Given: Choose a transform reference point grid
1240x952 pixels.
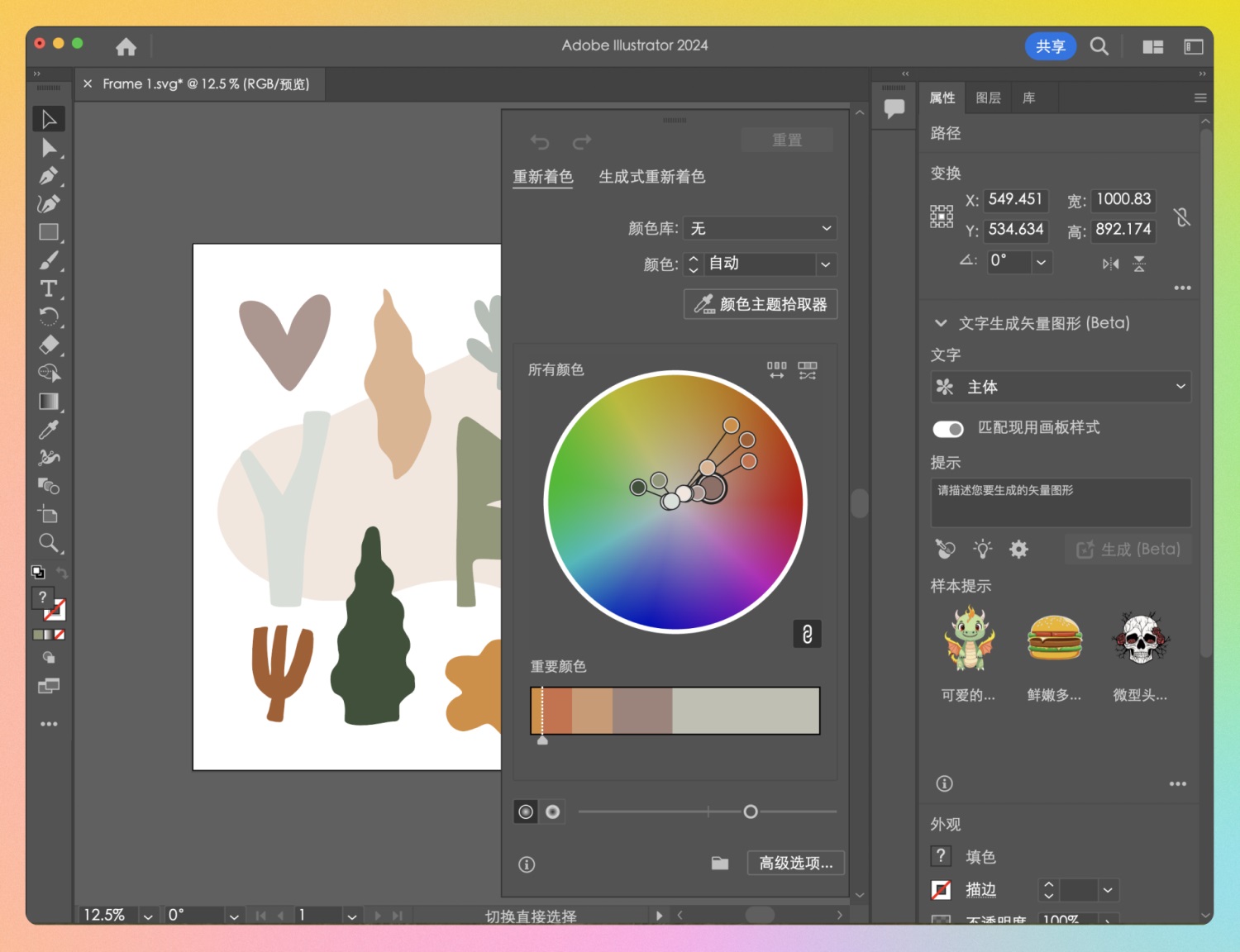Looking at the screenshot, I should (942, 217).
